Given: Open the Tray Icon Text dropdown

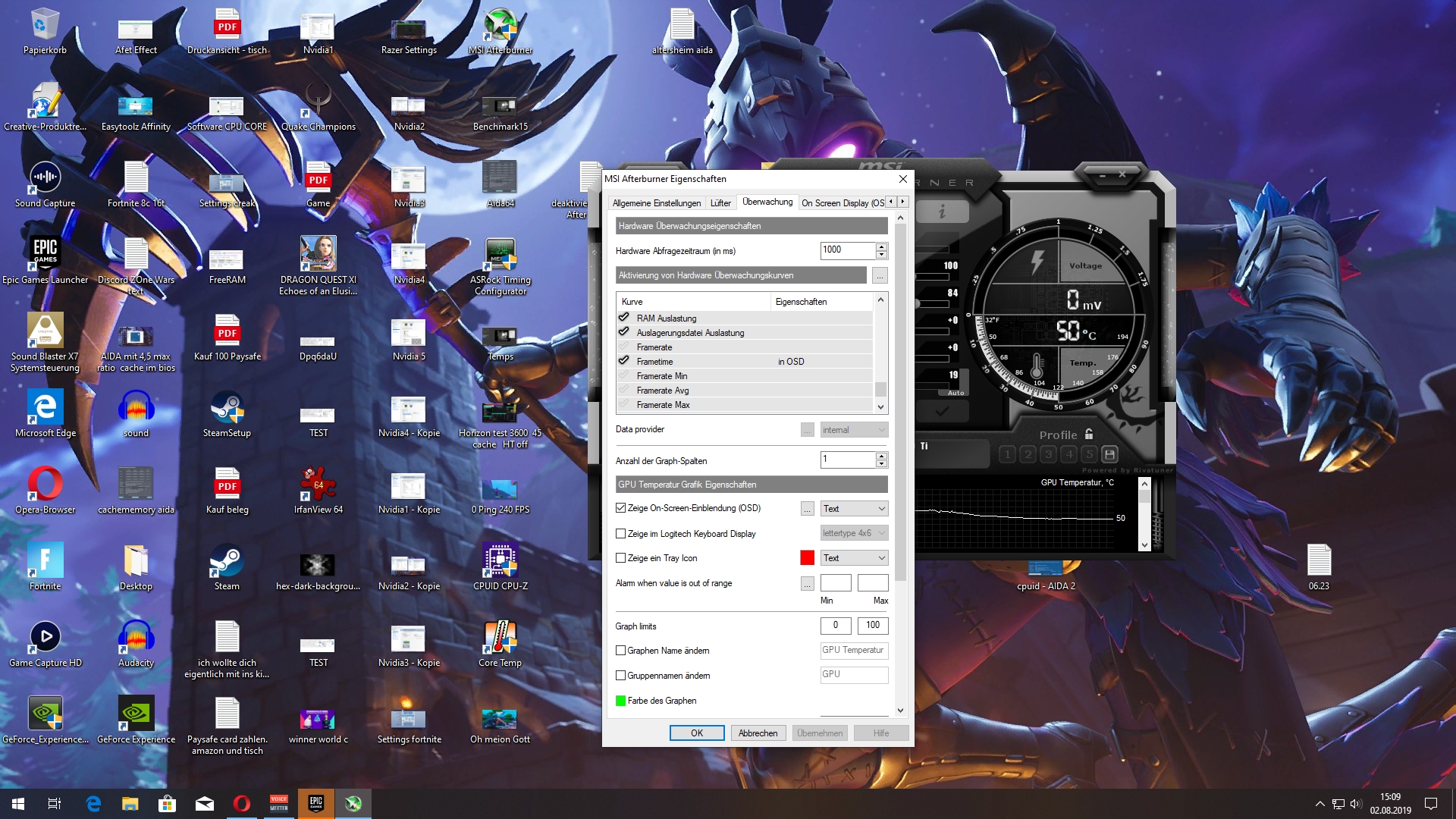Looking at the screenshot, I should 854,558.
